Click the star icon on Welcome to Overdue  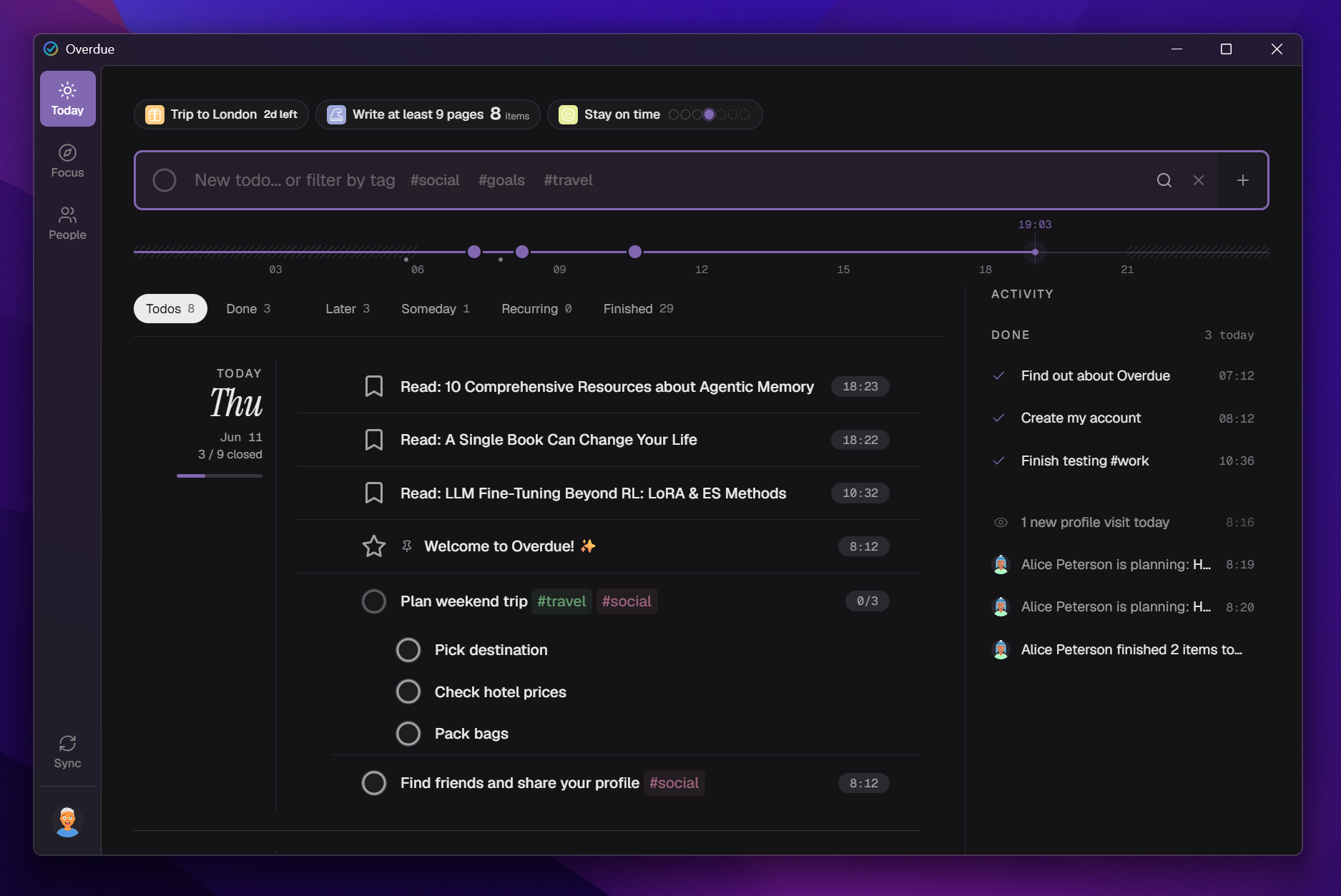coord(374,546)
